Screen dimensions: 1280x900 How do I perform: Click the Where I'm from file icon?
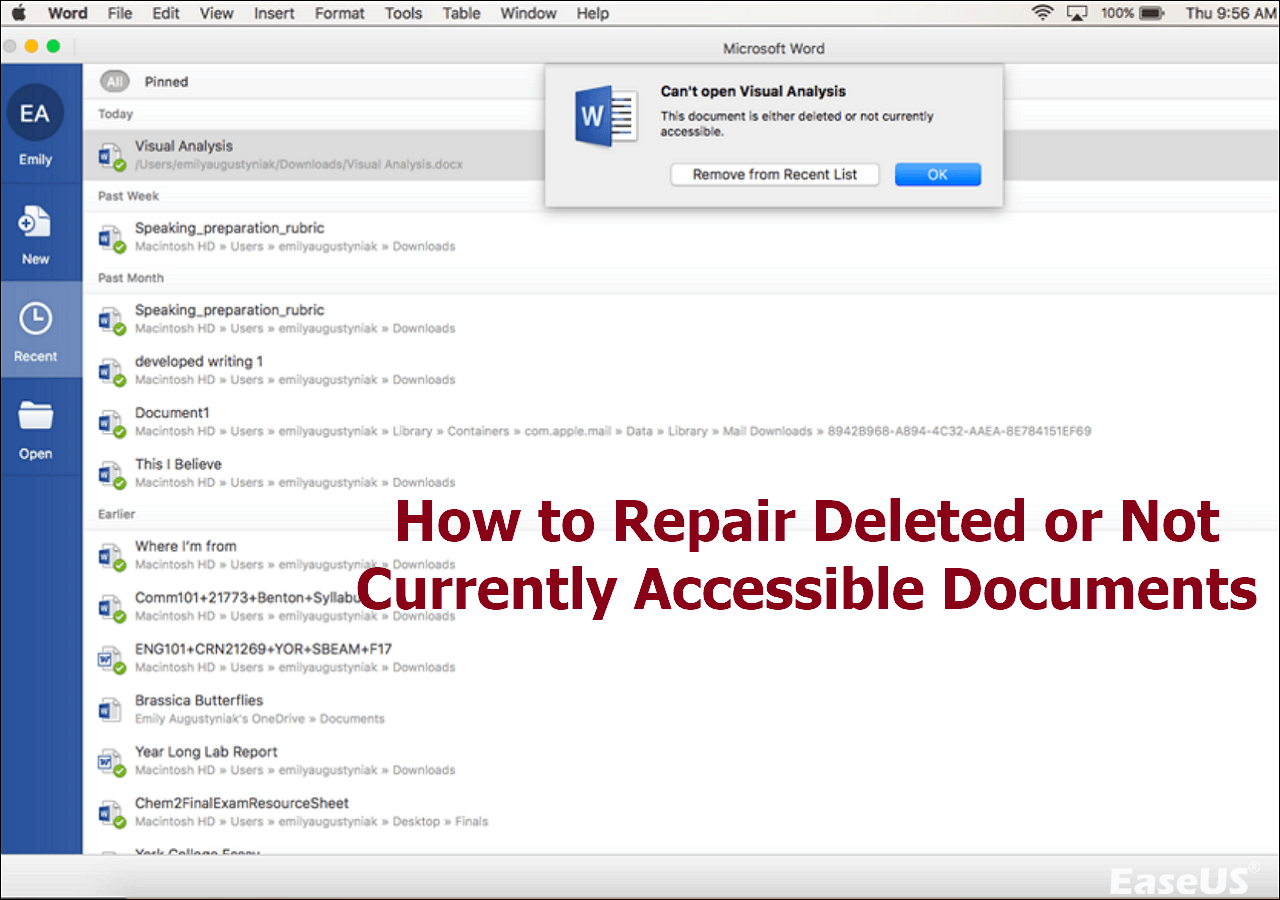click(x=110, y=555)
